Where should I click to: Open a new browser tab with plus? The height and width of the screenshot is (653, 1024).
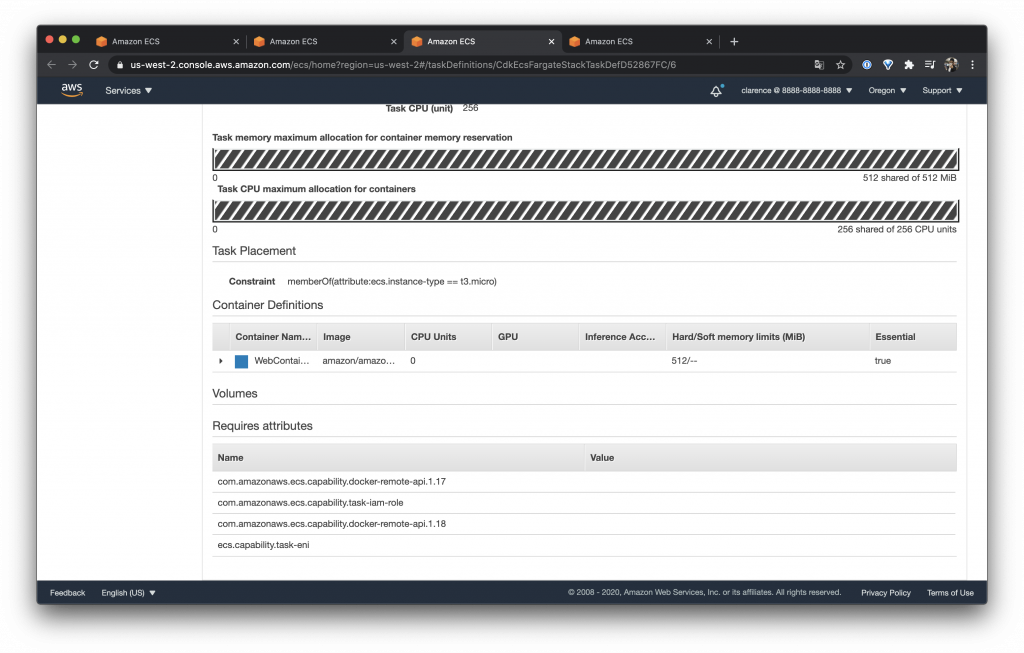(x=734, y=41)
